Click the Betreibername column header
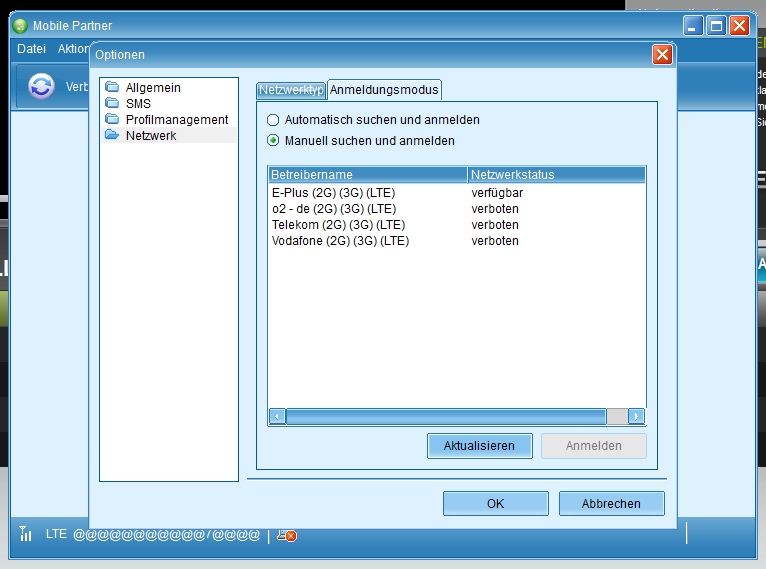Screen dimensions: 766x569 pyautogui.click(x=368, y=174)
